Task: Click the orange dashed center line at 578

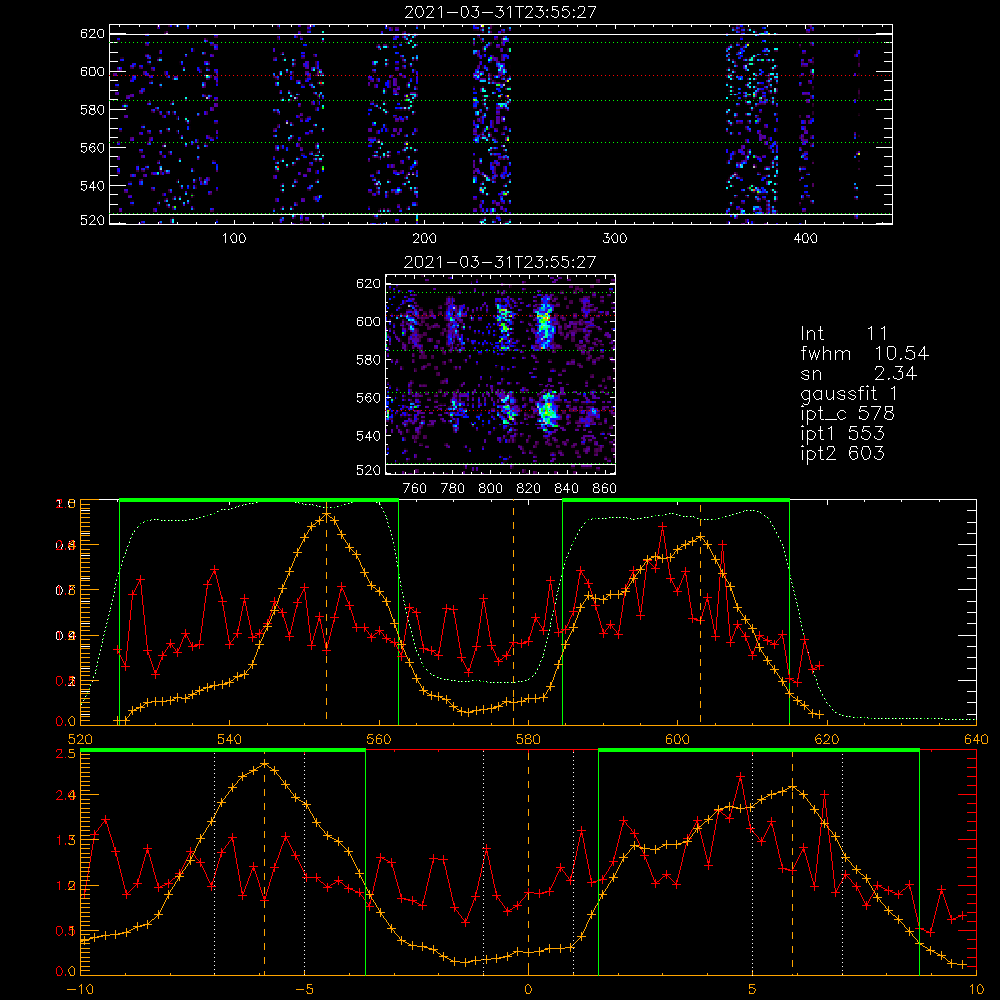Action: point(513,612)
